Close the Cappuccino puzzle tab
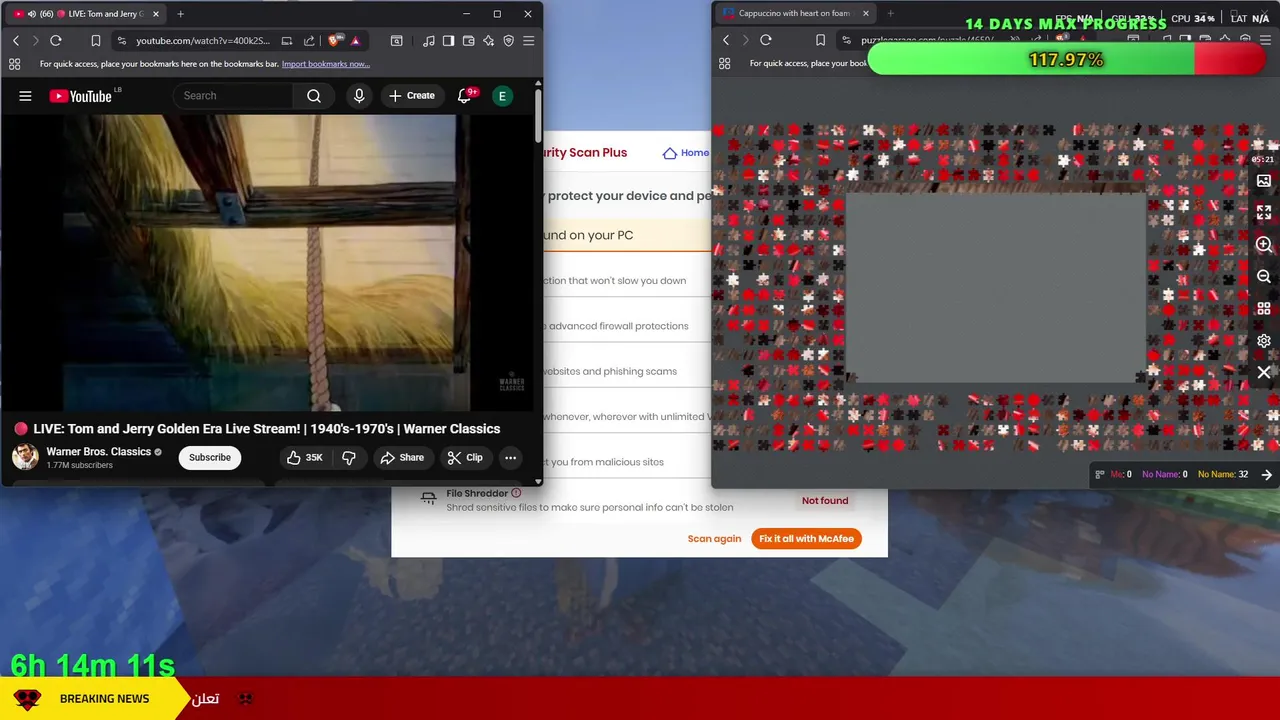1280x720 pixels. pos(866,14)
